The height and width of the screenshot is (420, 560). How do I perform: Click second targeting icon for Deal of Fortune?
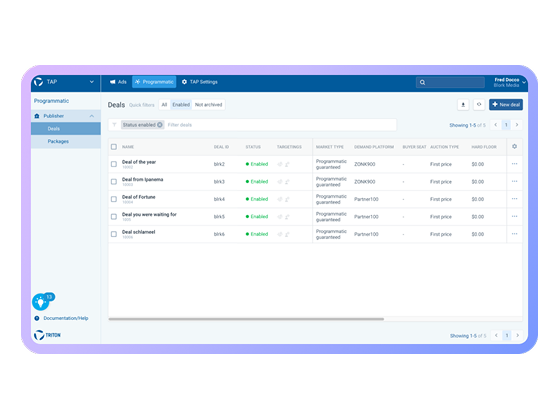point(287,199)
